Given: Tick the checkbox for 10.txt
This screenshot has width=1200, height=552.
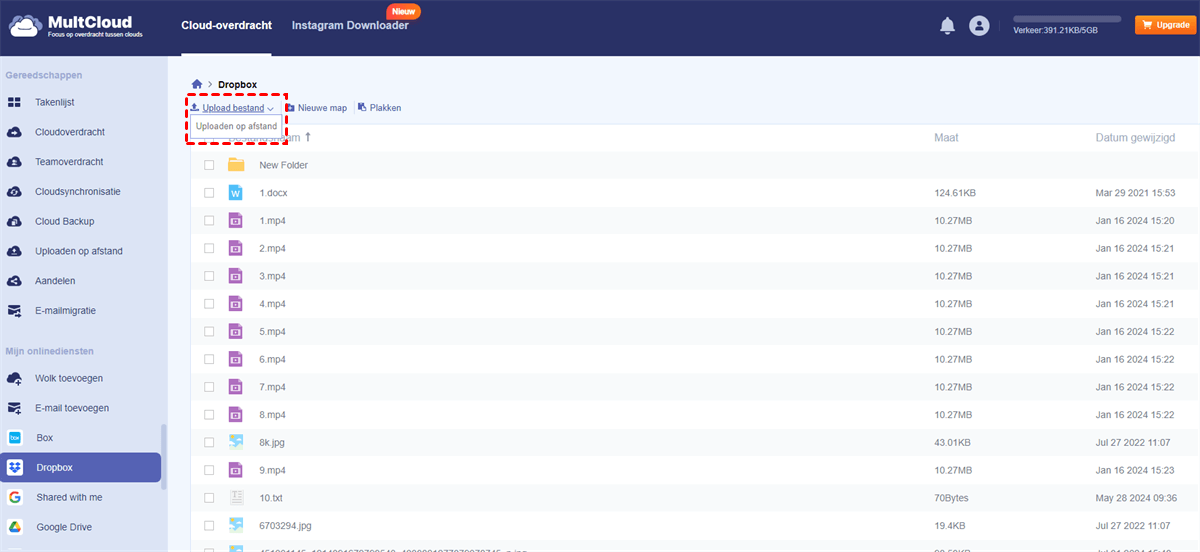Looking at the screenshot, I should pos(209,497).
